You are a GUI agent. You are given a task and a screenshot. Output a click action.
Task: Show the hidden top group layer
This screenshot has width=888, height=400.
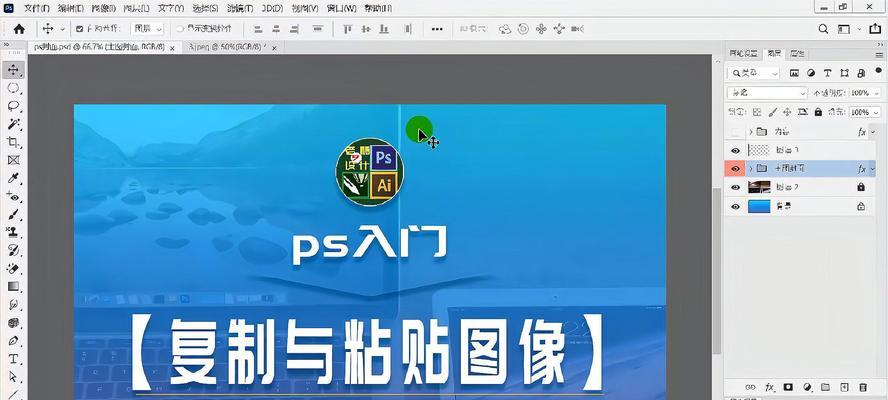(x=735, y=132)
